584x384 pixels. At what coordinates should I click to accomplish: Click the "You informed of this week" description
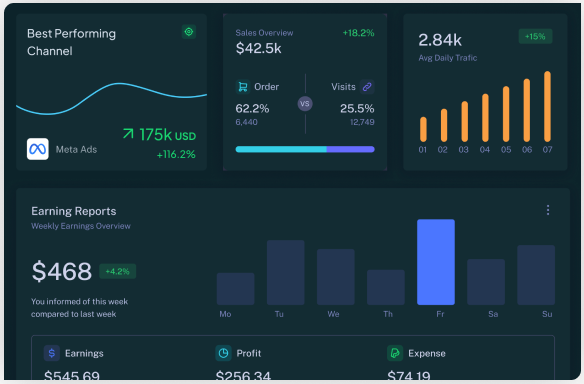pos(79,301)
